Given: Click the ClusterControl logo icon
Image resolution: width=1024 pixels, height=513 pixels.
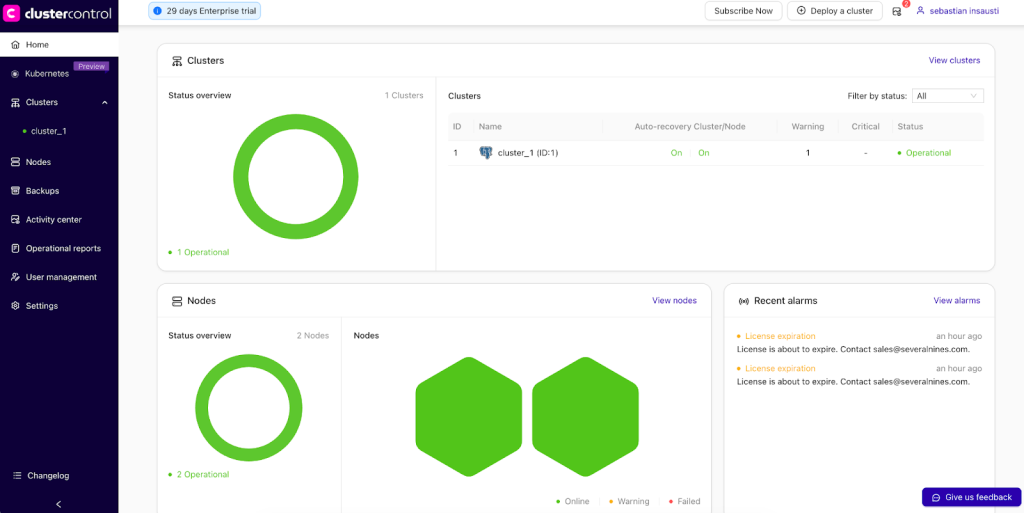Looking at the screenshot, I should (x=13, y=13).
